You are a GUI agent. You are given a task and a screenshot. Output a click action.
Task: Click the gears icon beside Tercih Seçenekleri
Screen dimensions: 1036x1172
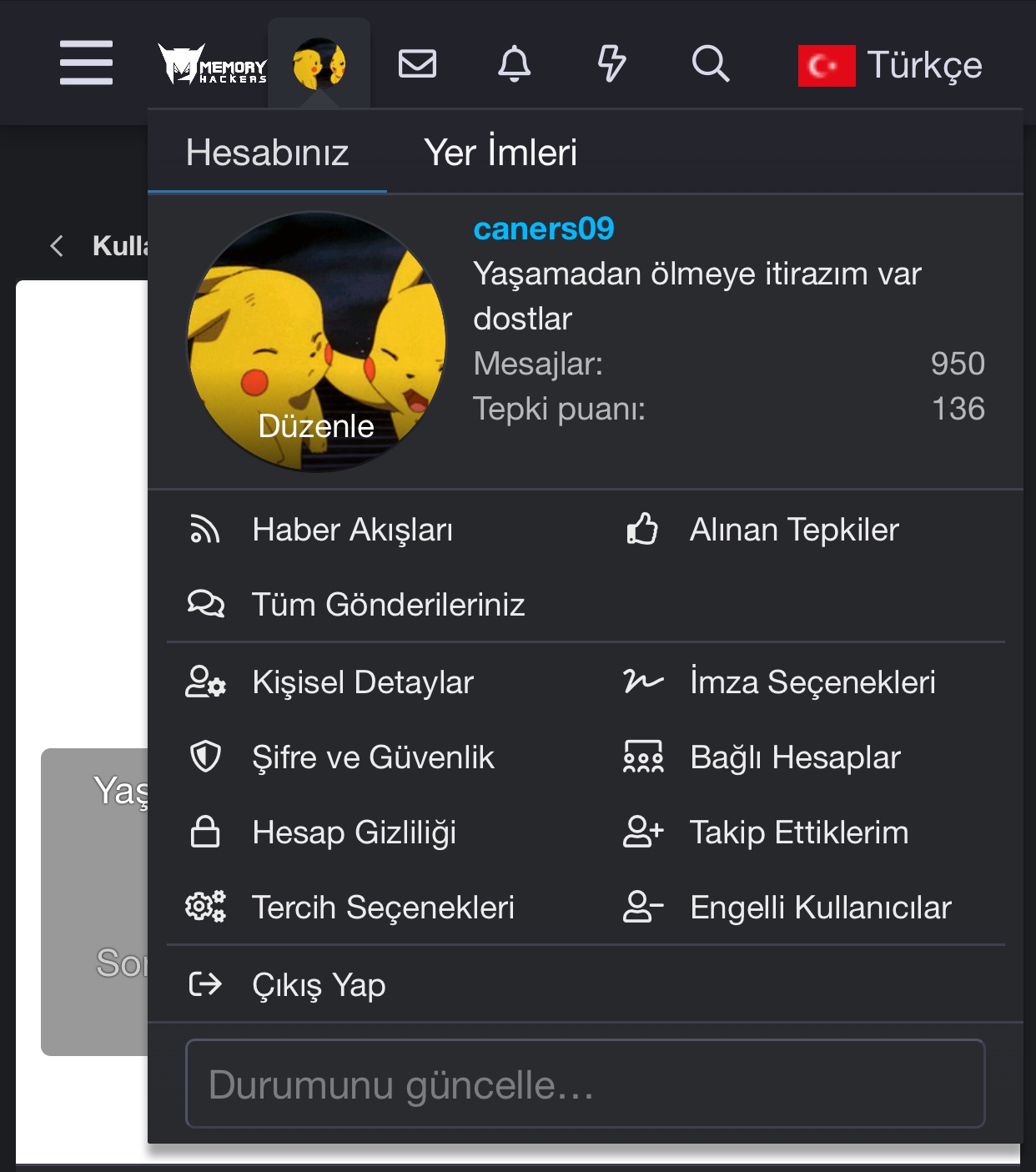[205, 907]
